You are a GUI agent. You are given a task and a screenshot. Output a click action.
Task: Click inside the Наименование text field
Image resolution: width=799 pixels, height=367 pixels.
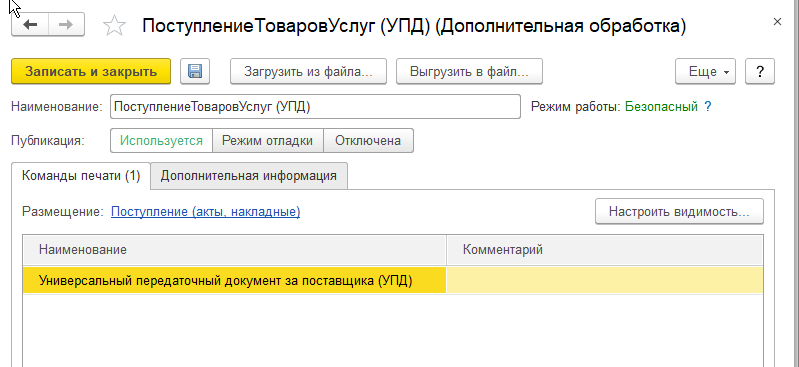[x=315, y=107]
